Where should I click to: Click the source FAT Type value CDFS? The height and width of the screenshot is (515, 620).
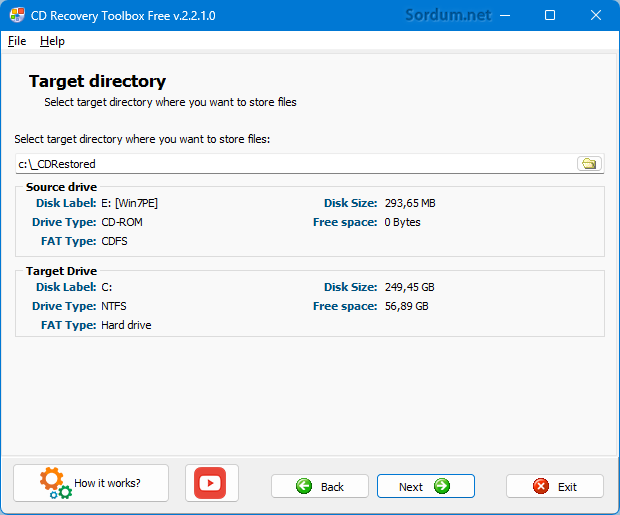pyautogui.click(x=114, y=241)
